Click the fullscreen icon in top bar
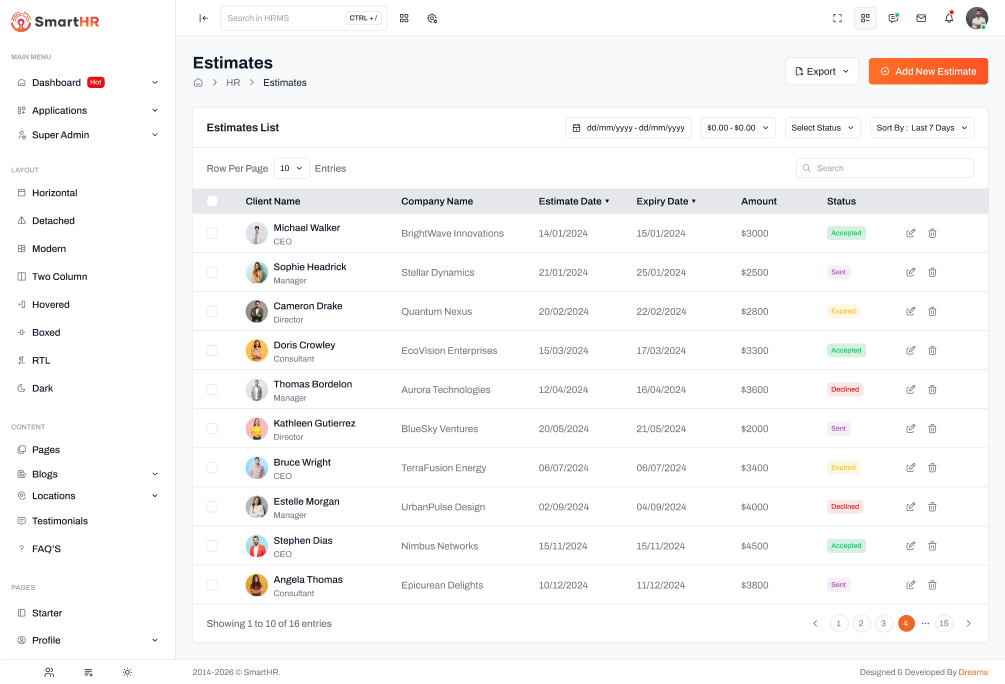This screenshot has width=1005, height=684. click(x=837, y=18)
